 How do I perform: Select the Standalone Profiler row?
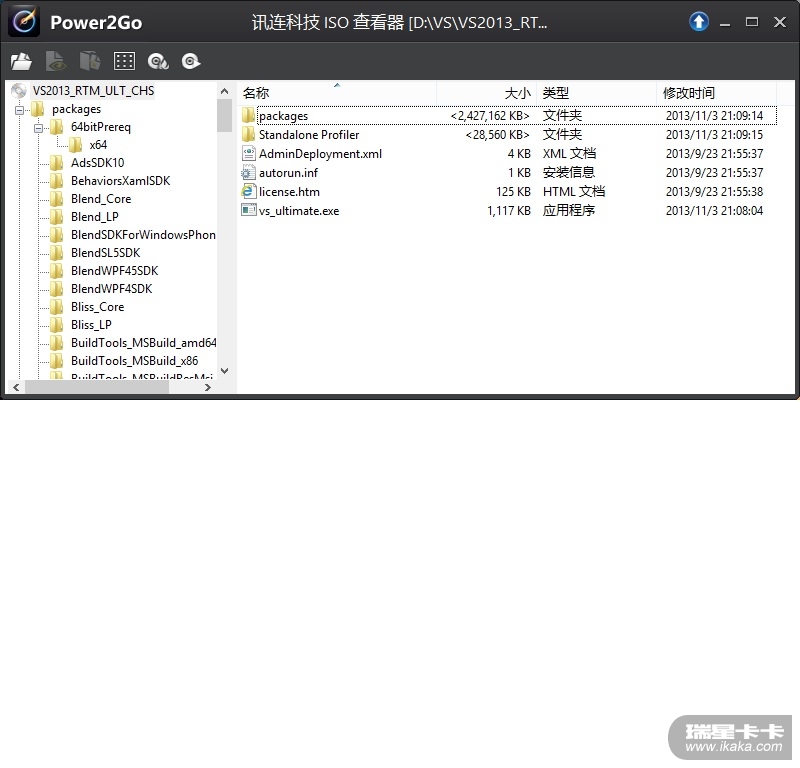[509, 134]
